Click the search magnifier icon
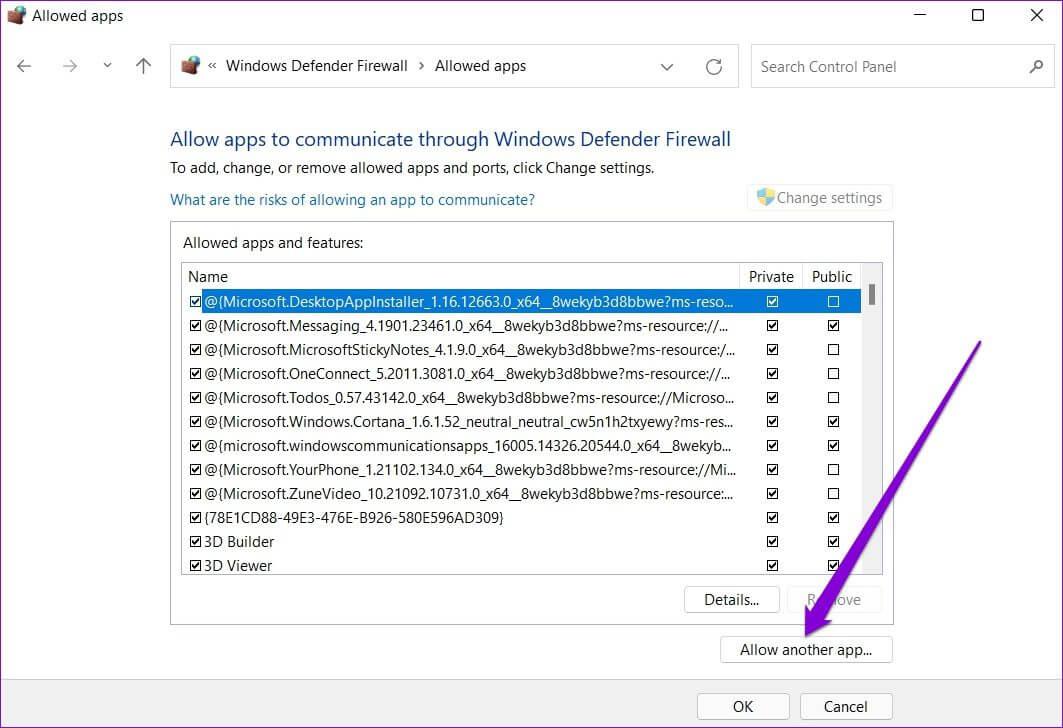Image resolution: width=1063 pixels, height=728 pixels. 1036,66
